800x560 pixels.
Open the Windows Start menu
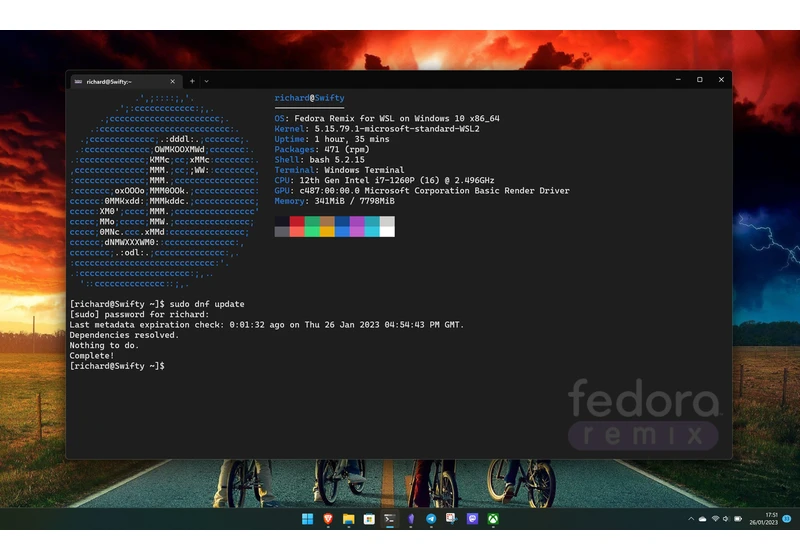point(307,519)
